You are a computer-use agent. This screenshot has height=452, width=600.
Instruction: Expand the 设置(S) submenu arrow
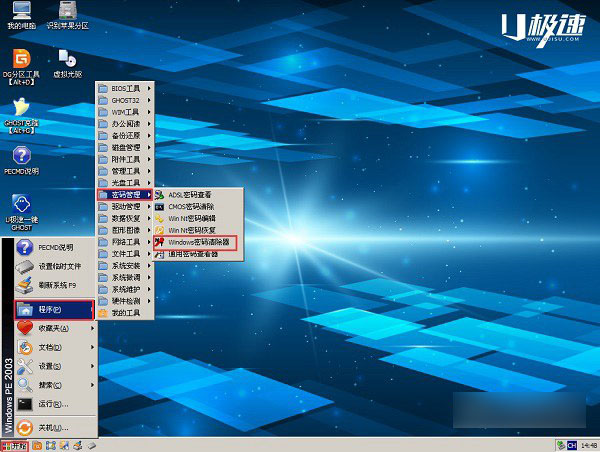coord(92,366)
